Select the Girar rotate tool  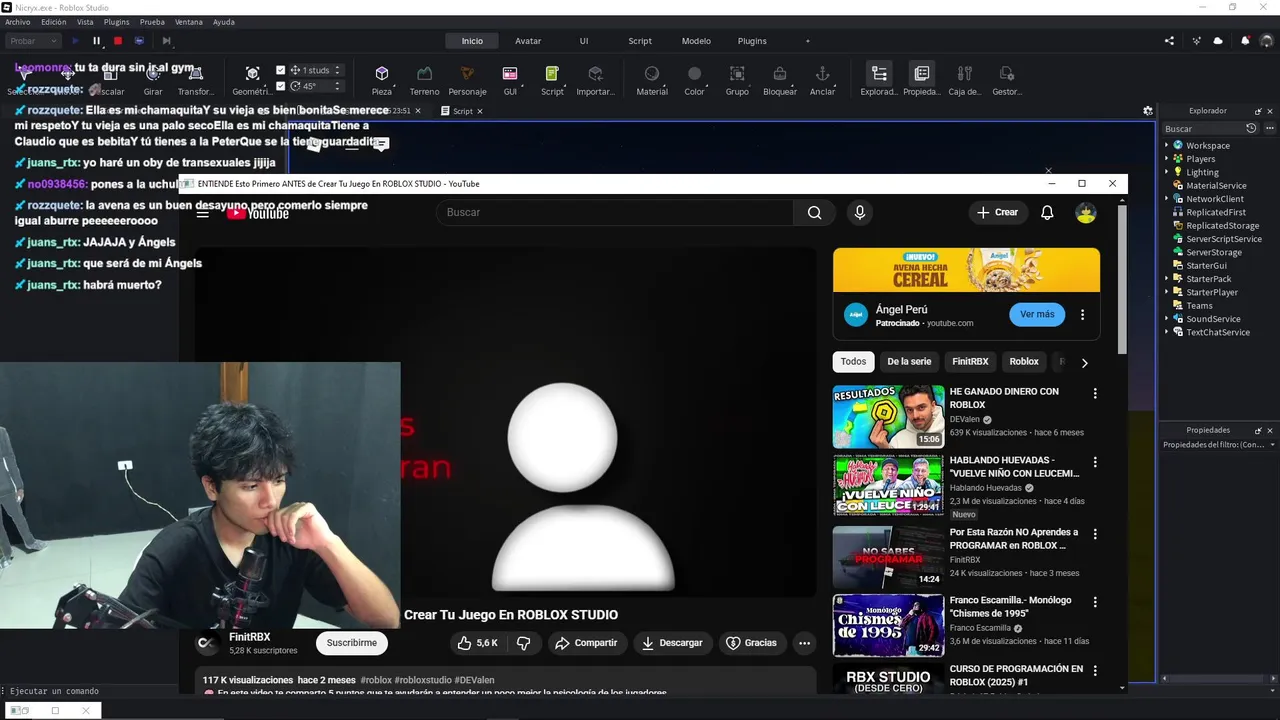coord(153,80)
